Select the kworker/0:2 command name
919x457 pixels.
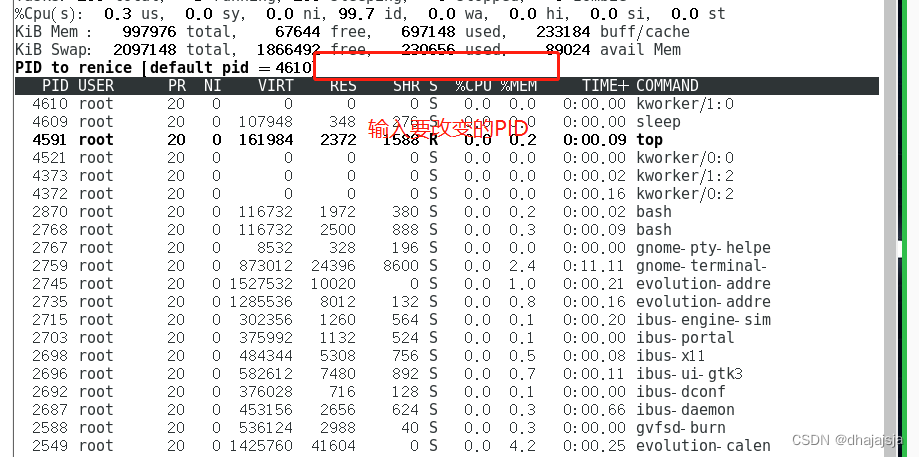[x=685, y=194]
